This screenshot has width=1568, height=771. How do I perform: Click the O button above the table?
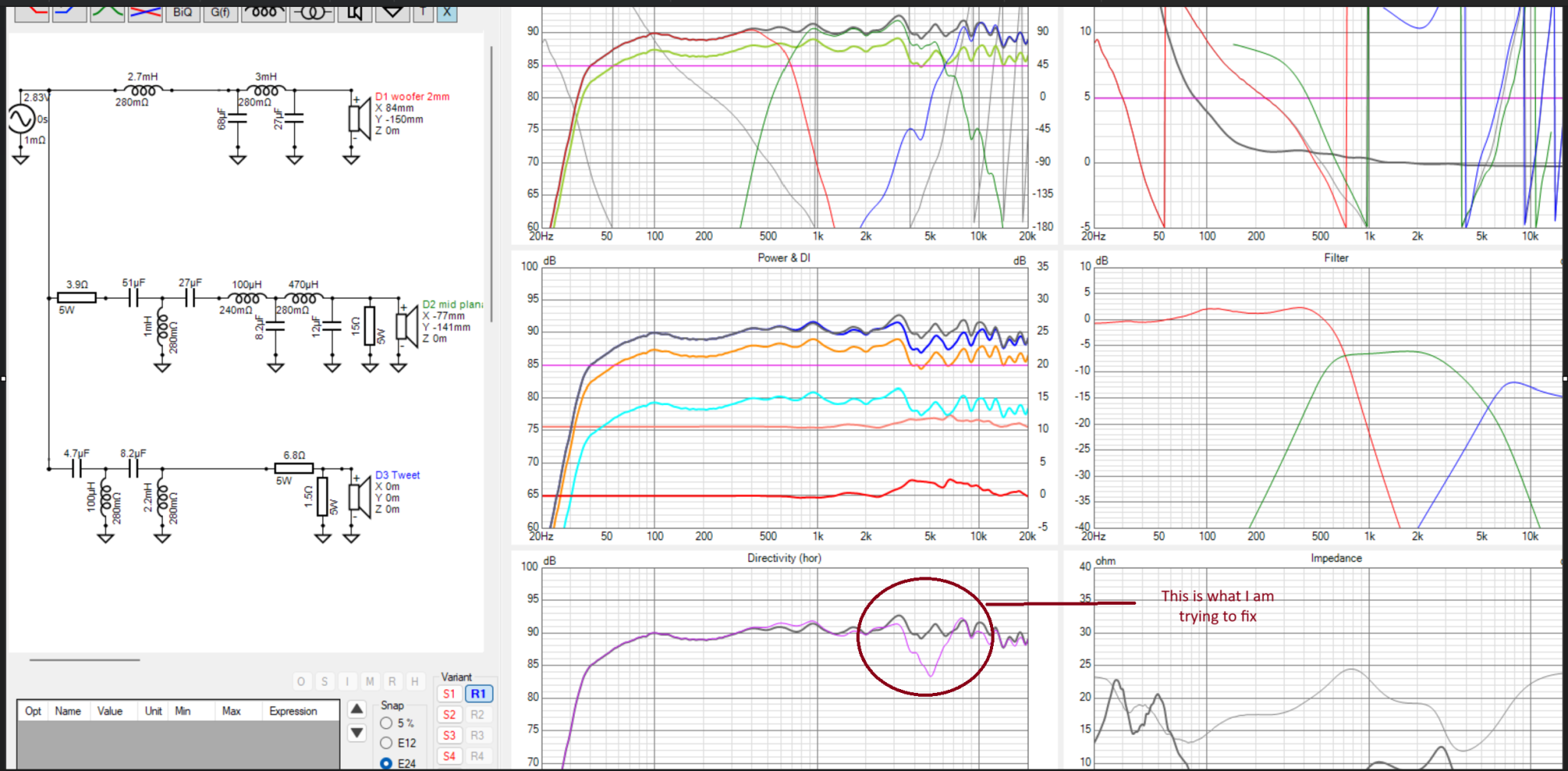click(302, 681)
